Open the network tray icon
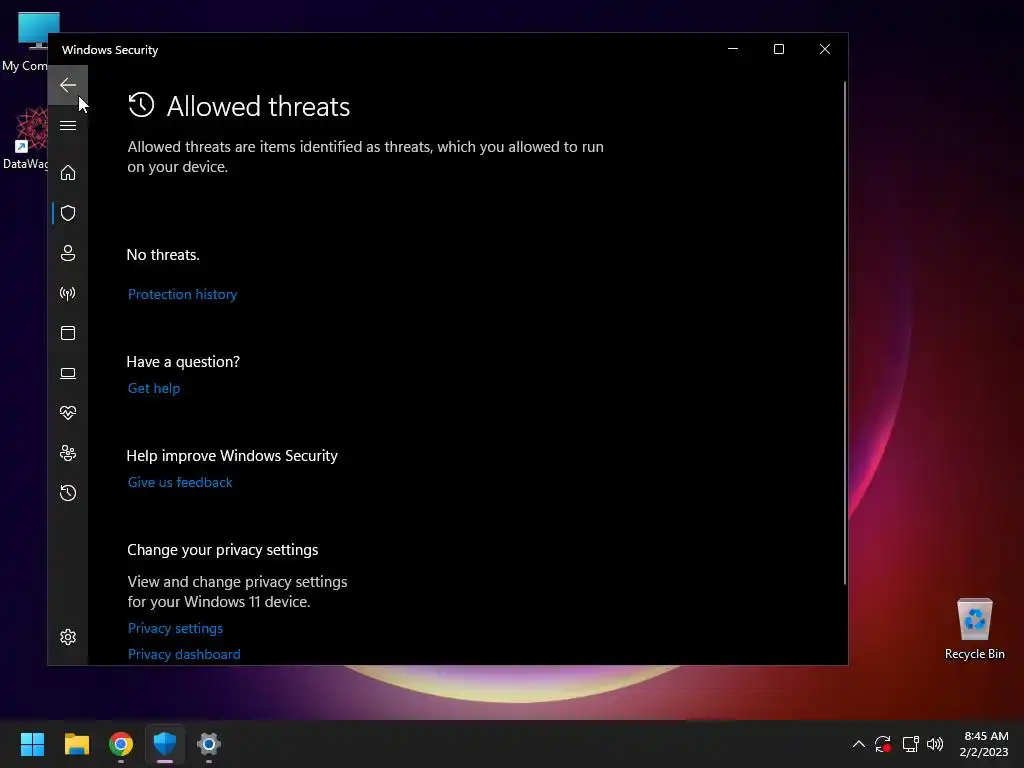This screenshot has height=768, width=1024. point(910,744)
